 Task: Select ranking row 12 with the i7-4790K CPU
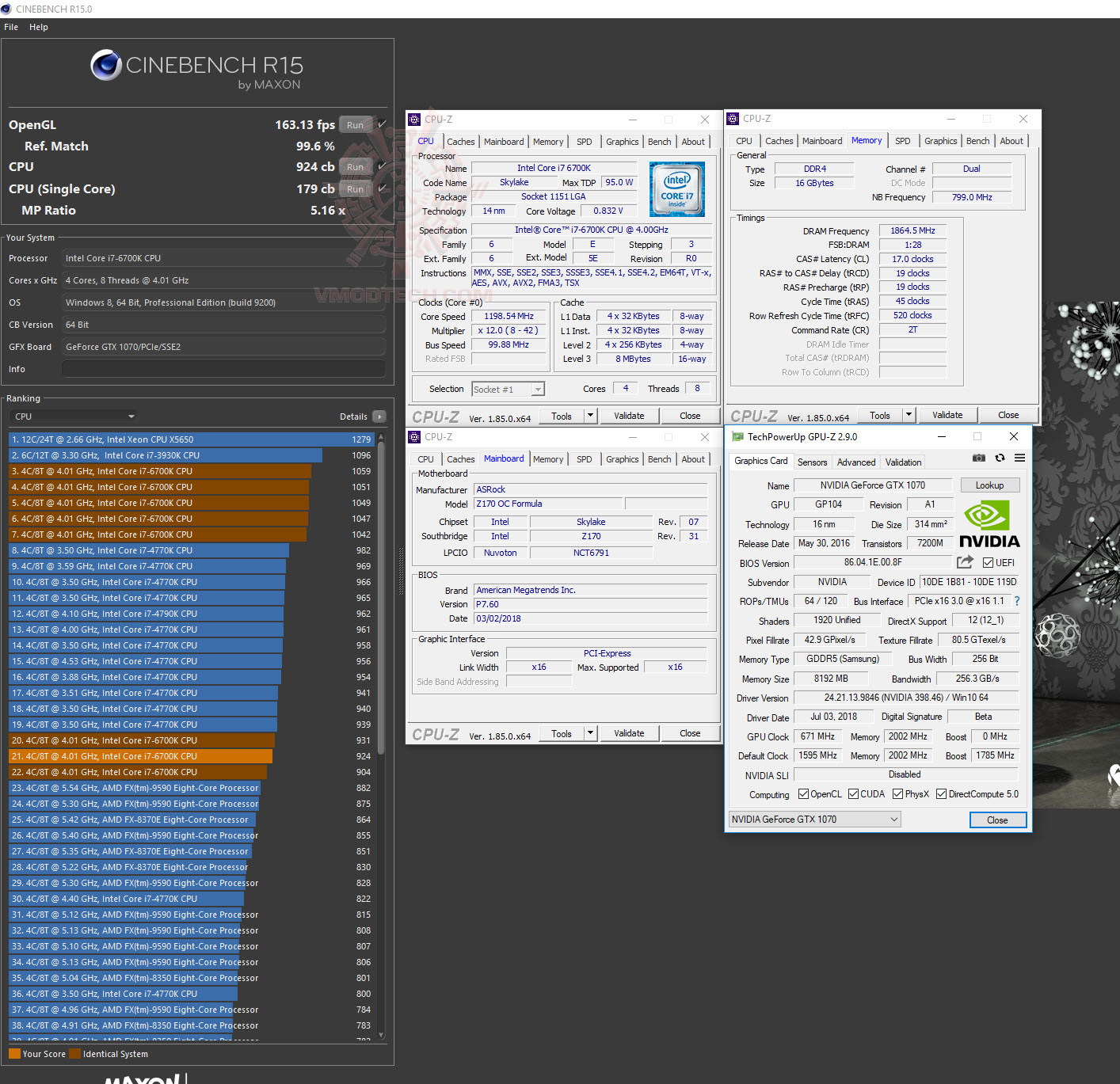click(x=191, y=614)
